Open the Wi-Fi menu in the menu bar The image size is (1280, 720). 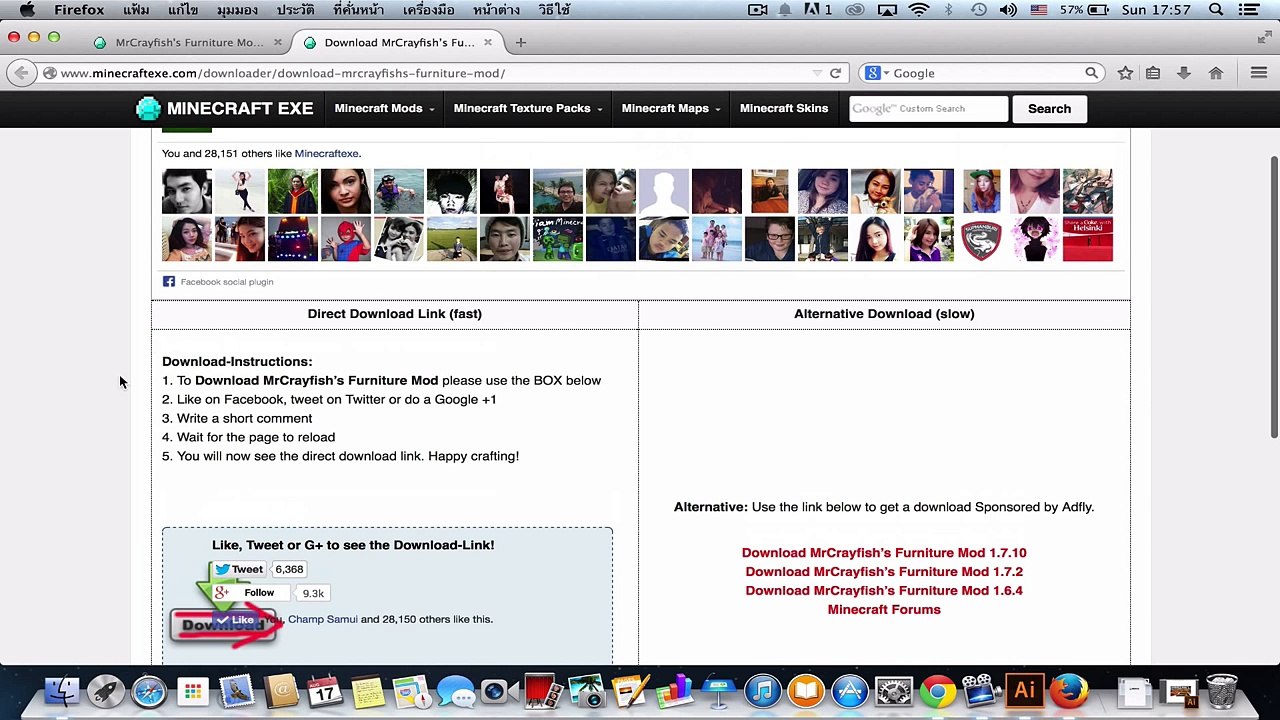pyautogui.click(x=919, y=10)
